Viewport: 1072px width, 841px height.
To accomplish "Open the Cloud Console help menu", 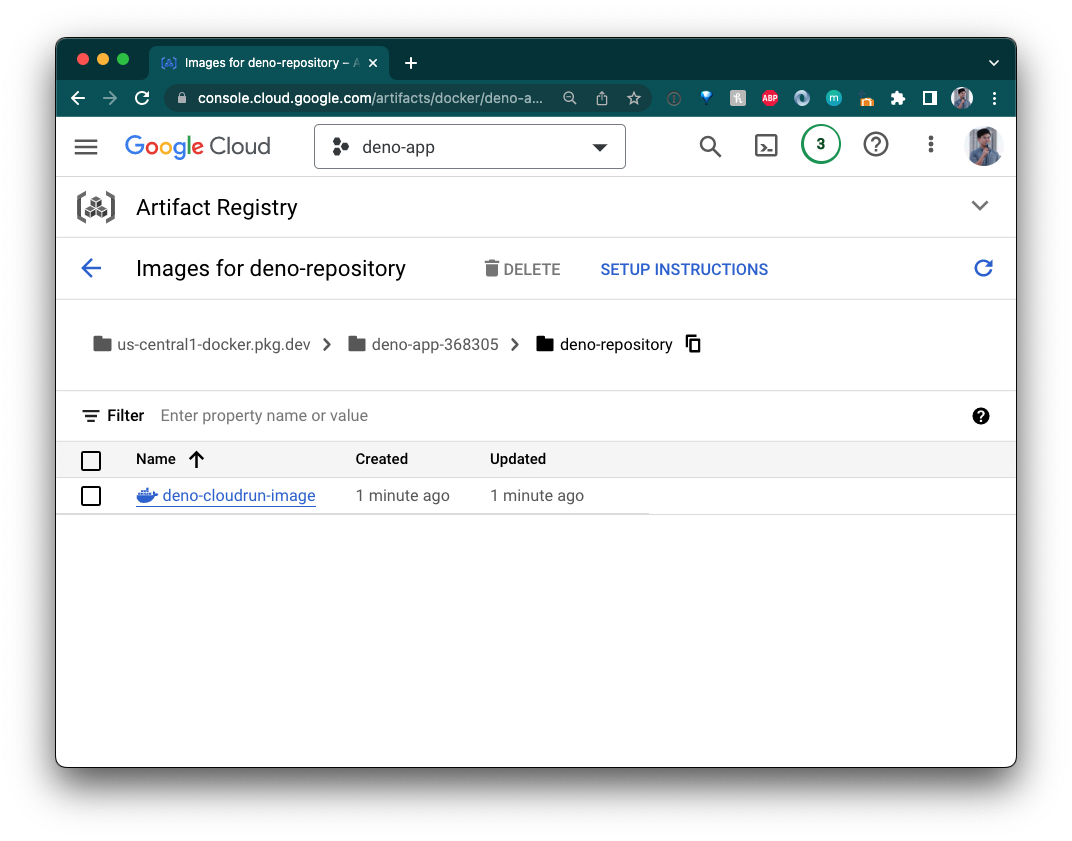I will [876, 145].
